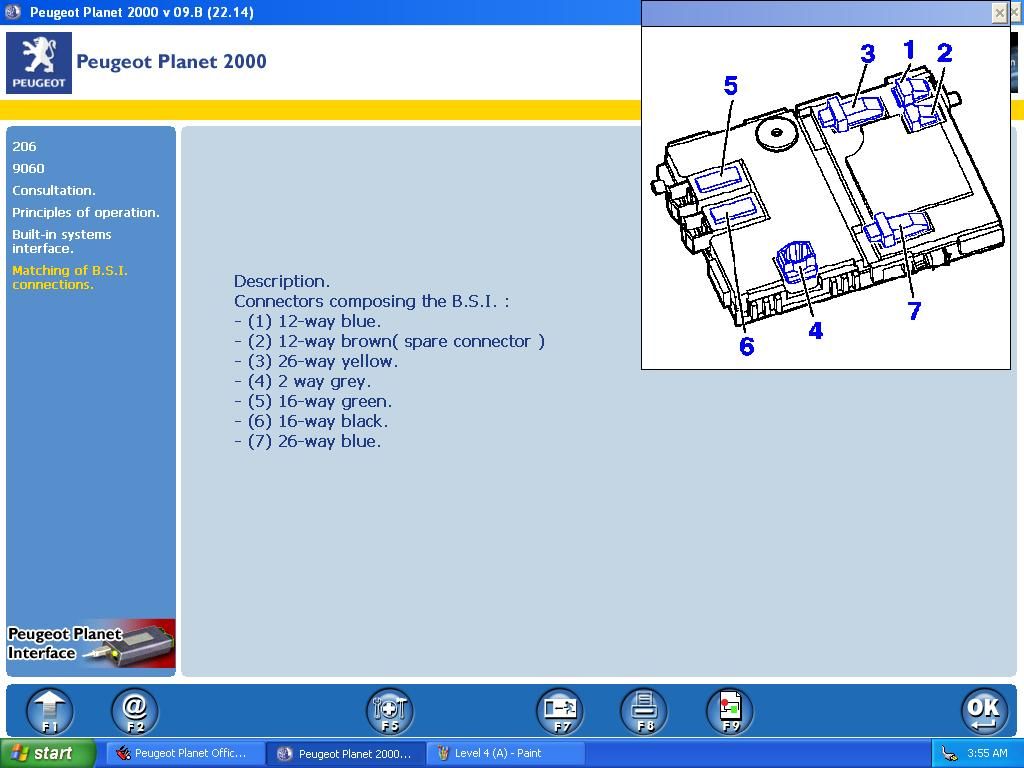Viewport: 1024px width, 768px height.
Task: Select Built-in systems interface entry
Action: tap(61, 241)
